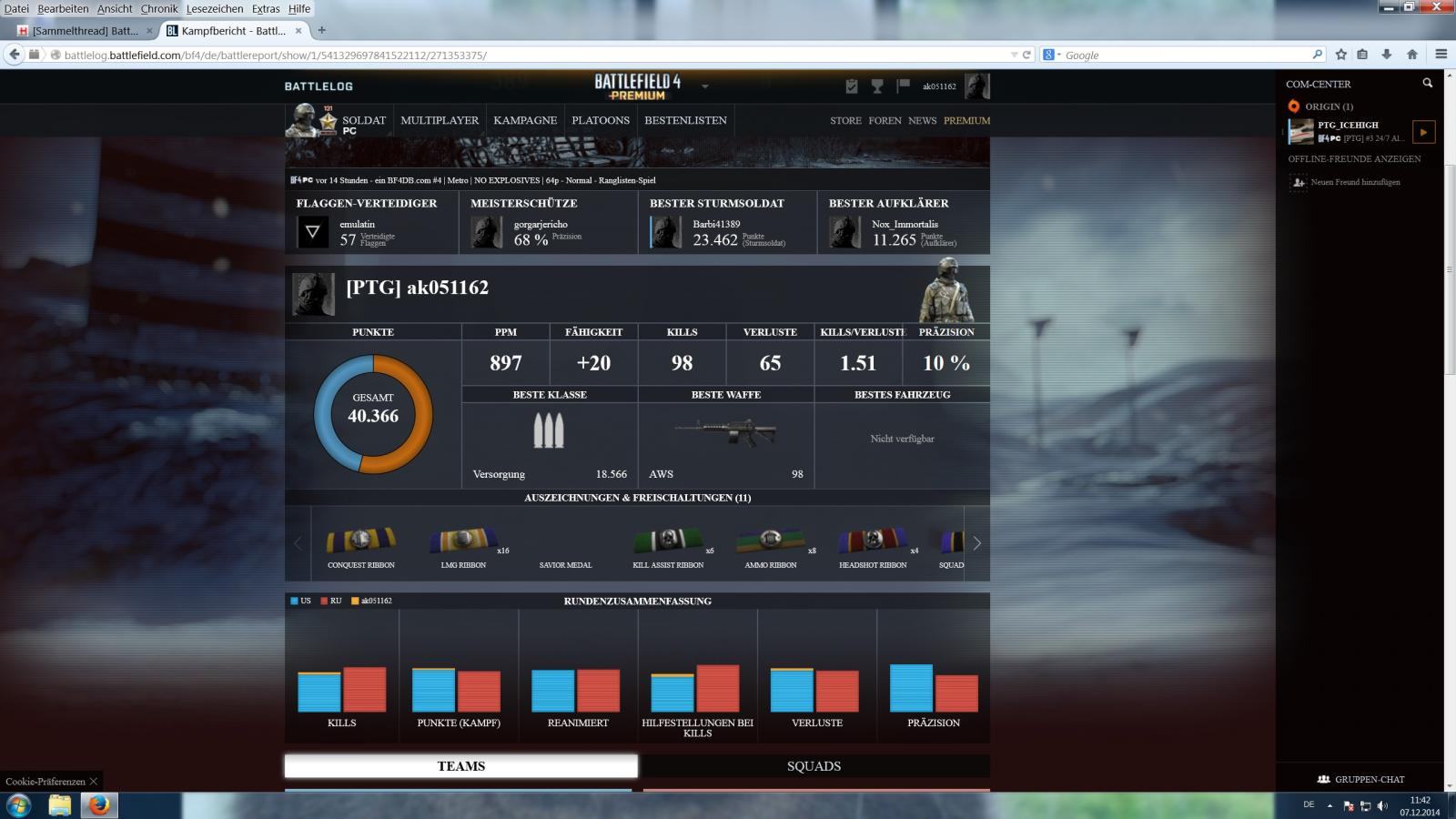Open the FOREN link
This screenshot has height=819, width=1456.
point(885,120)
